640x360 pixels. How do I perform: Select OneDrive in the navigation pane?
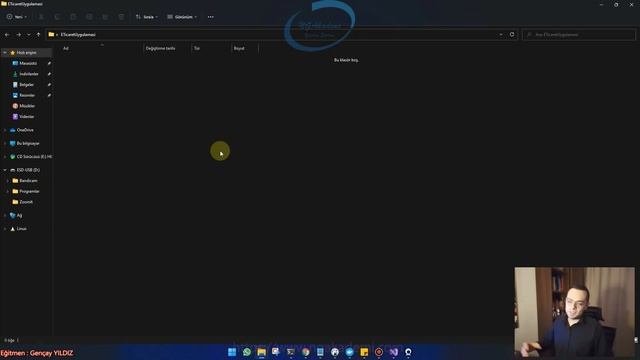(25, 130)
